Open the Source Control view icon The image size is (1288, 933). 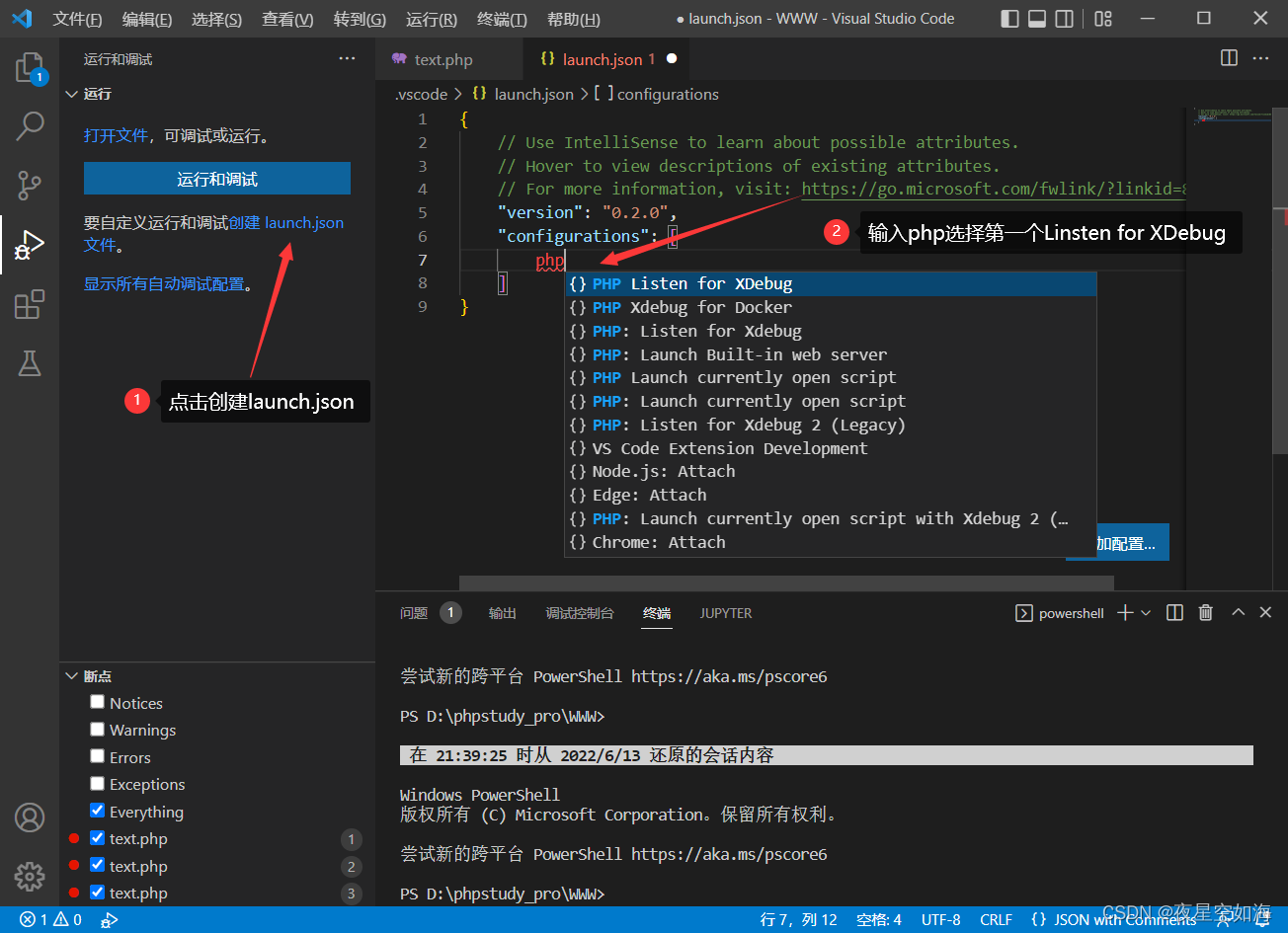point(30,185)
